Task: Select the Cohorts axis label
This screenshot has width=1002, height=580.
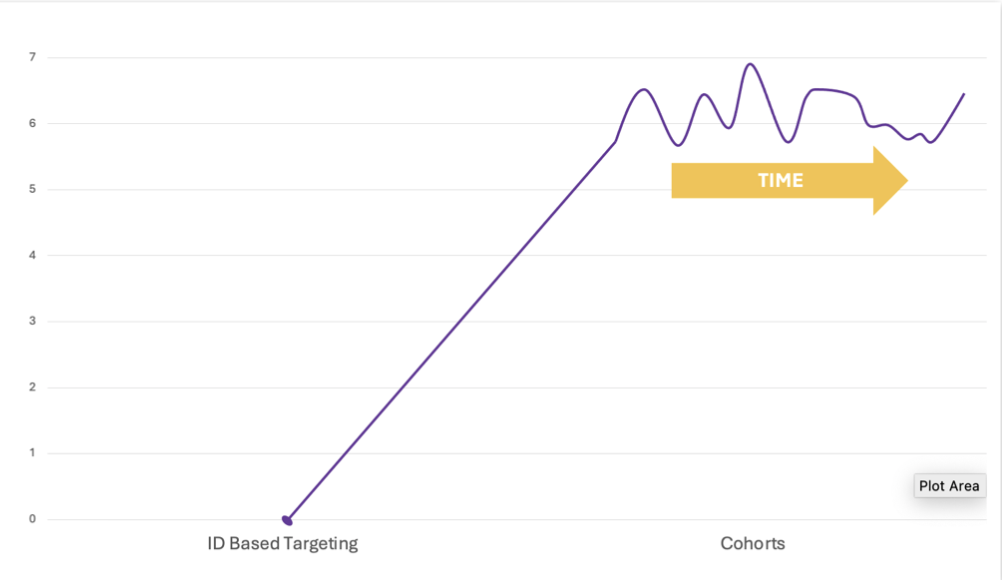Action: coord(752,544)
